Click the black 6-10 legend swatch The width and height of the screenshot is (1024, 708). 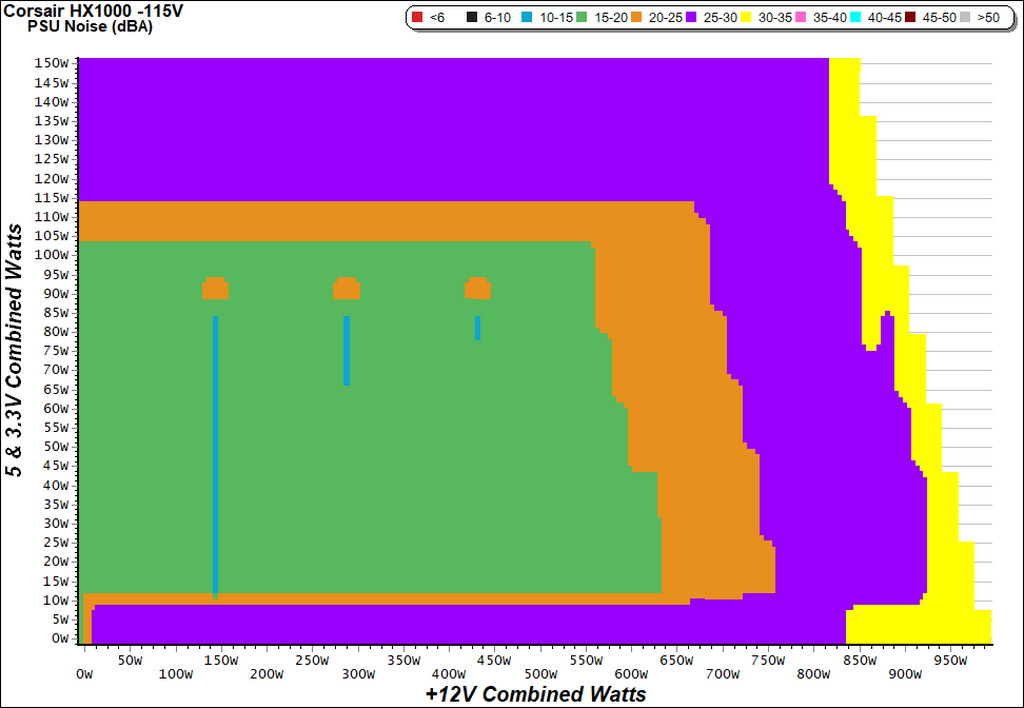tap(472, 18)
